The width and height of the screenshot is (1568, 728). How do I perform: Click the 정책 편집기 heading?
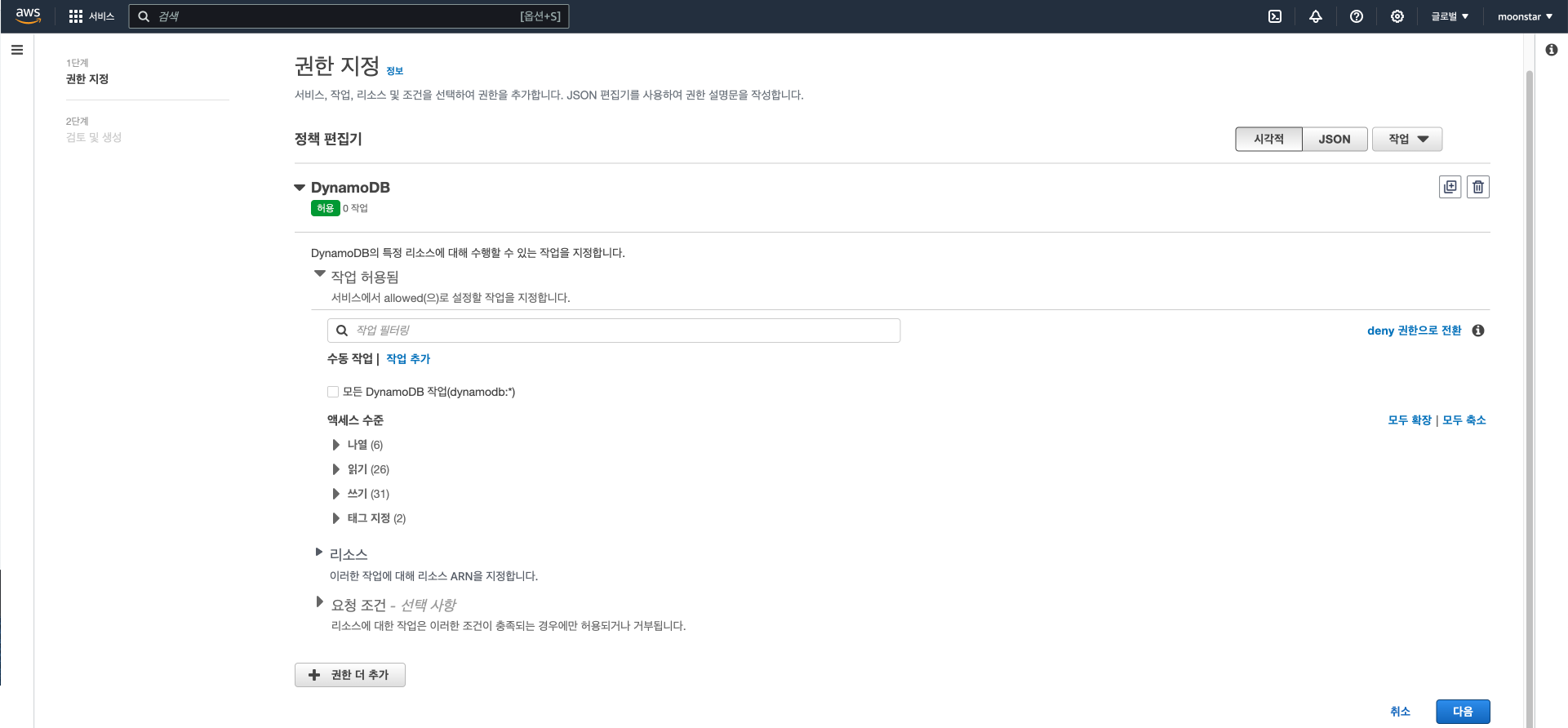pos(328,139)
